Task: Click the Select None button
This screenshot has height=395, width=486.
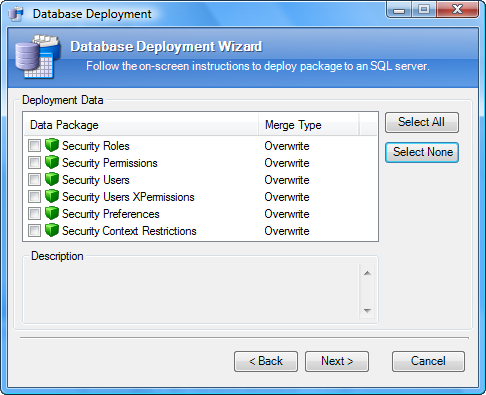Action: click(x=422, y=152)
